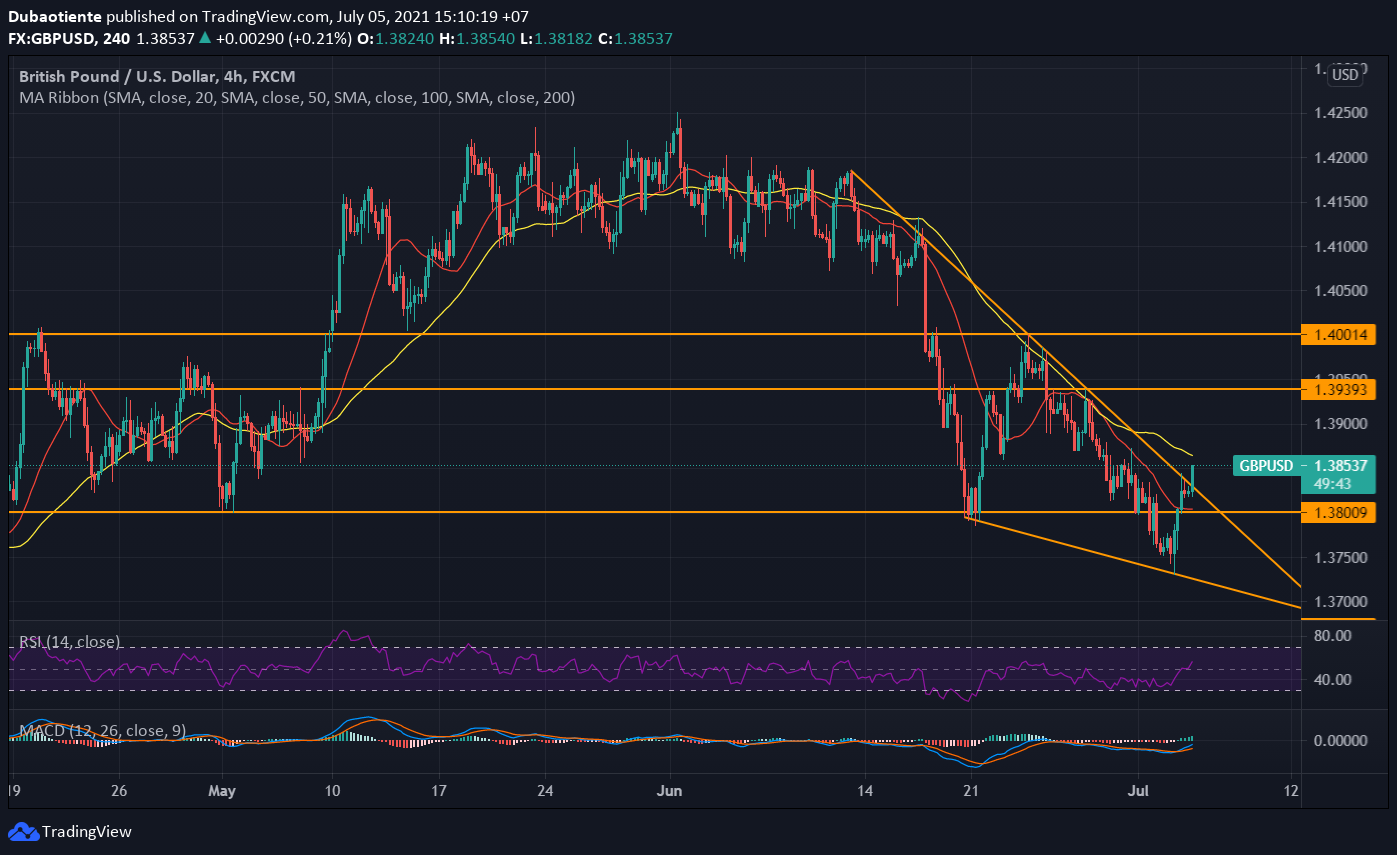This screenshot has height=855, width=1397.
Task: Click the Jul date label on time axis
Action: (x=1140, y=790)
